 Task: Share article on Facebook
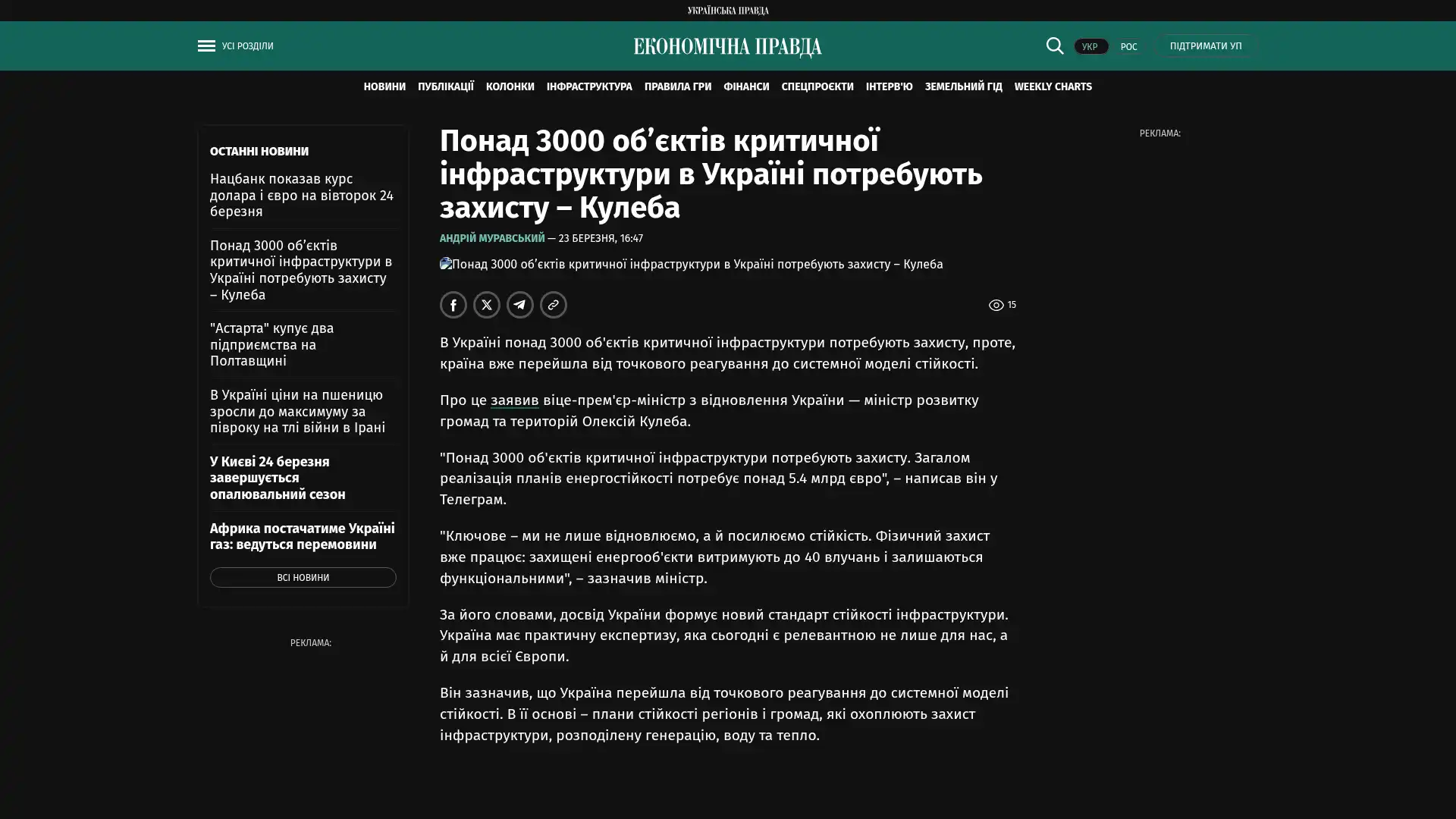(453, 305)
